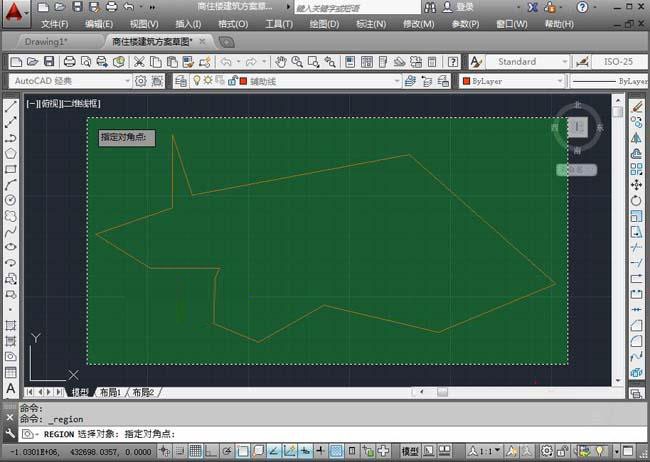The image size is (650, 462).
Task: Click the Plot (print) icon in the toolbar
Action: (x=70, y=61)
